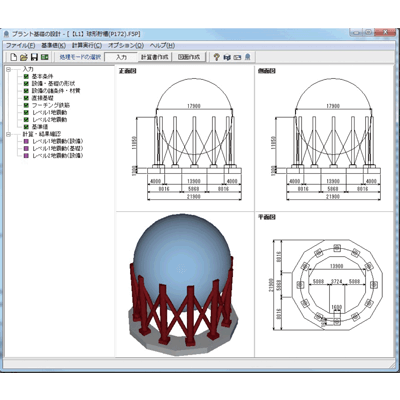Toggle the green check icon for フーチング鉄筋

point(26,105)
